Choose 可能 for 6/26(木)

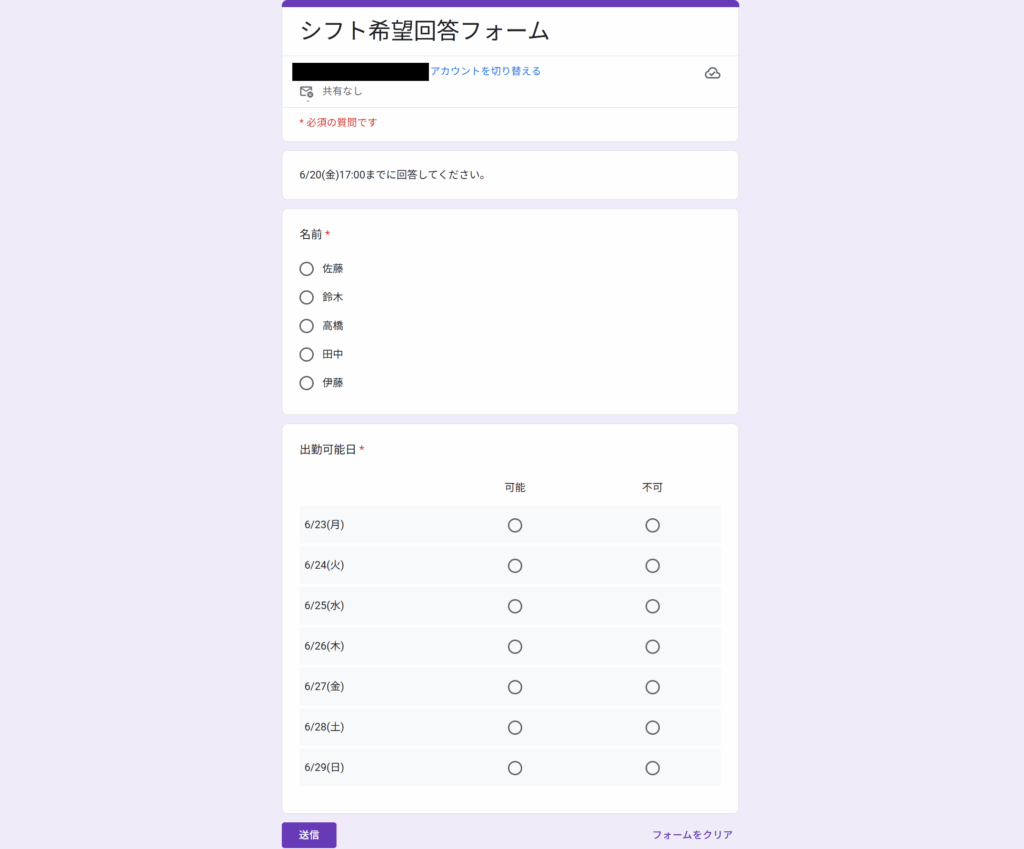pyautogui.click(x=515, y=647)
